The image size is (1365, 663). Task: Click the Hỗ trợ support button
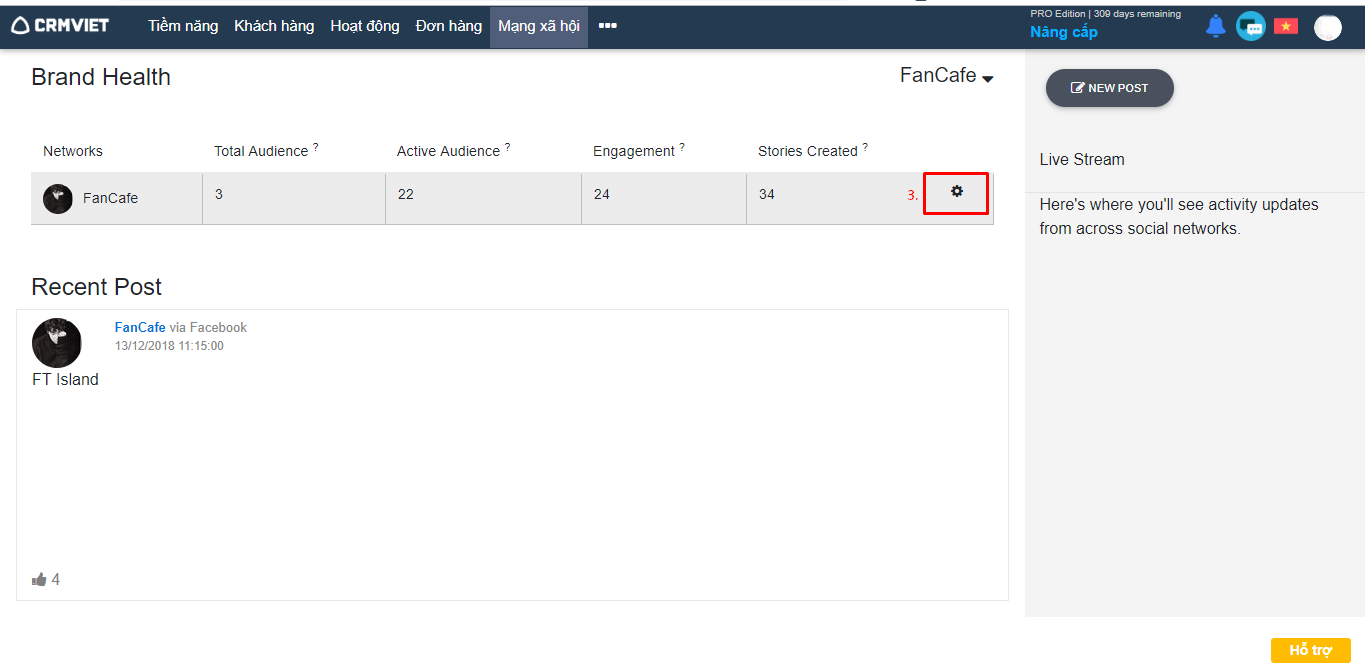coord(1310,650)
